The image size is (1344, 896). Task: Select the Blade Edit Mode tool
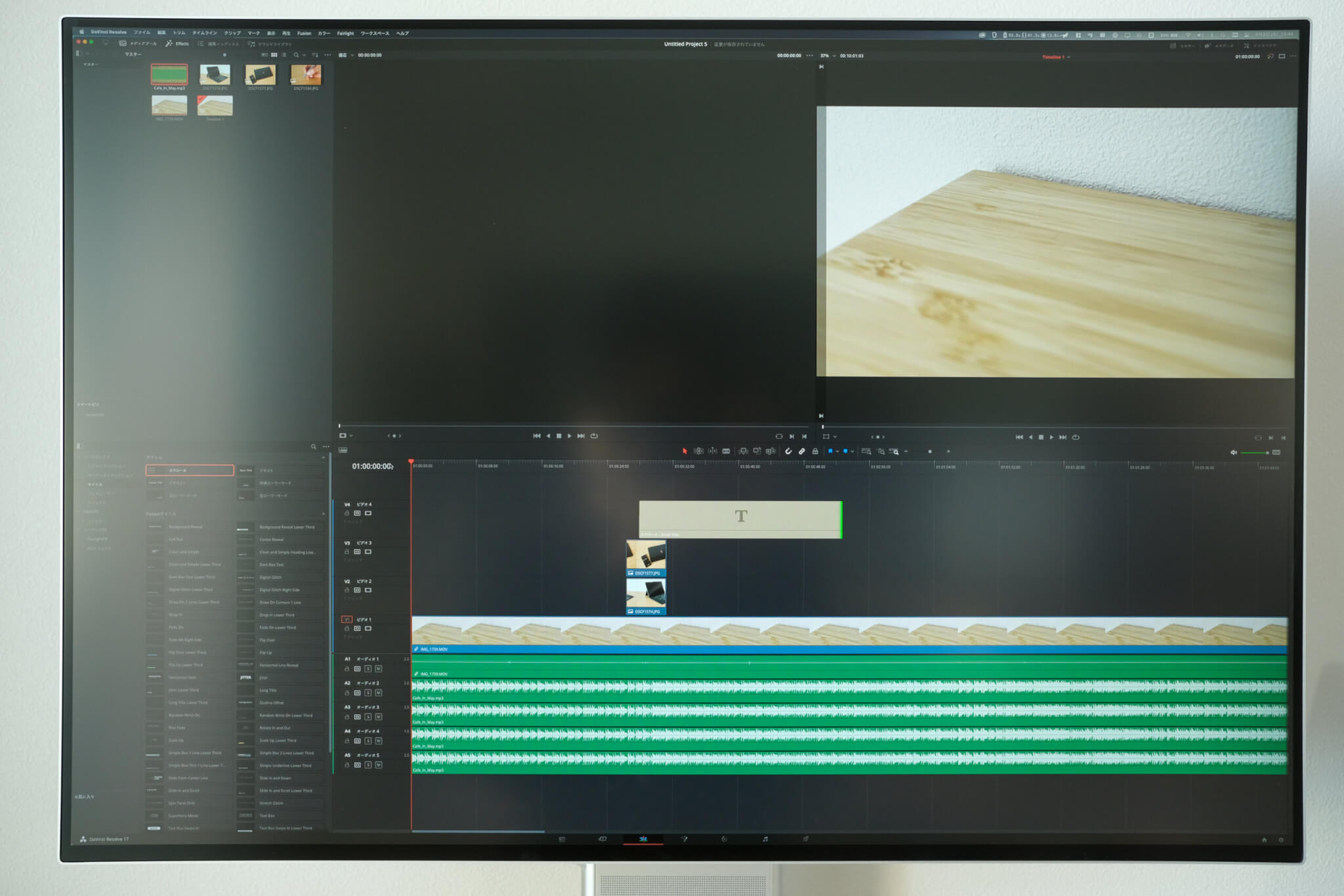point(726,451)
